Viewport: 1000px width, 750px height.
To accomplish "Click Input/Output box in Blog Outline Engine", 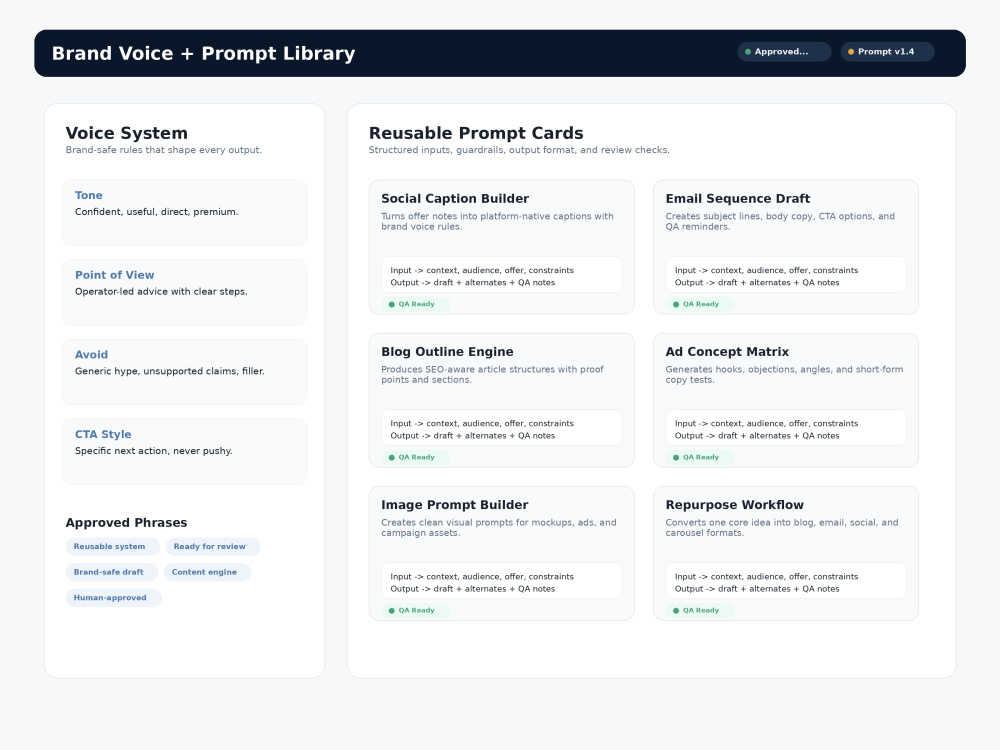I will tap(501, 428).
